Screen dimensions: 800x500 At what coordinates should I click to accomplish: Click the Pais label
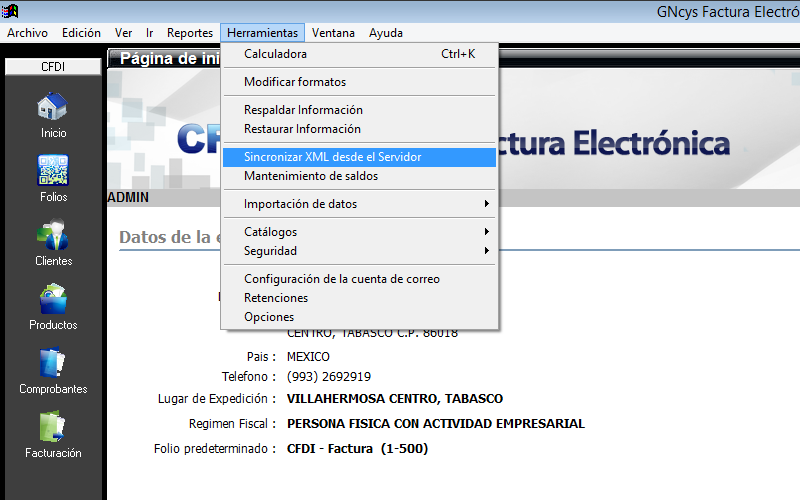tap(261, 357)
